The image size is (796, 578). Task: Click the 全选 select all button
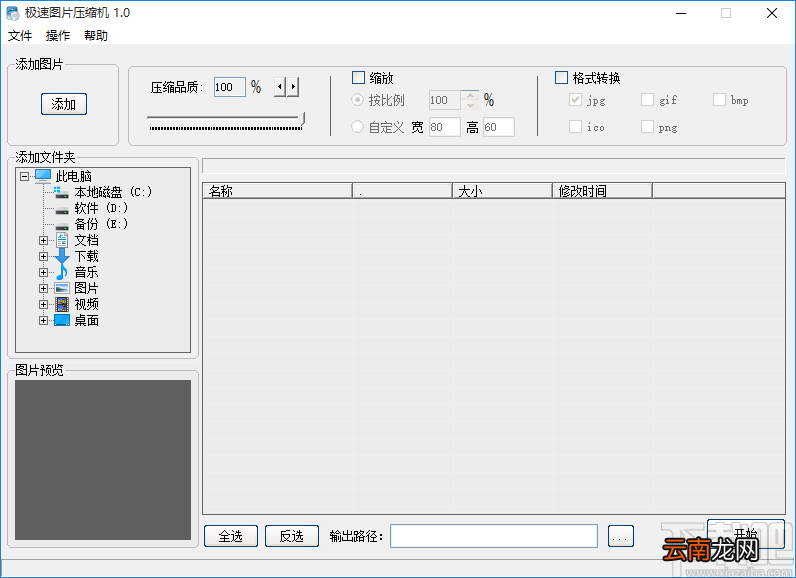pyautogui.click(x=231, y=536)
